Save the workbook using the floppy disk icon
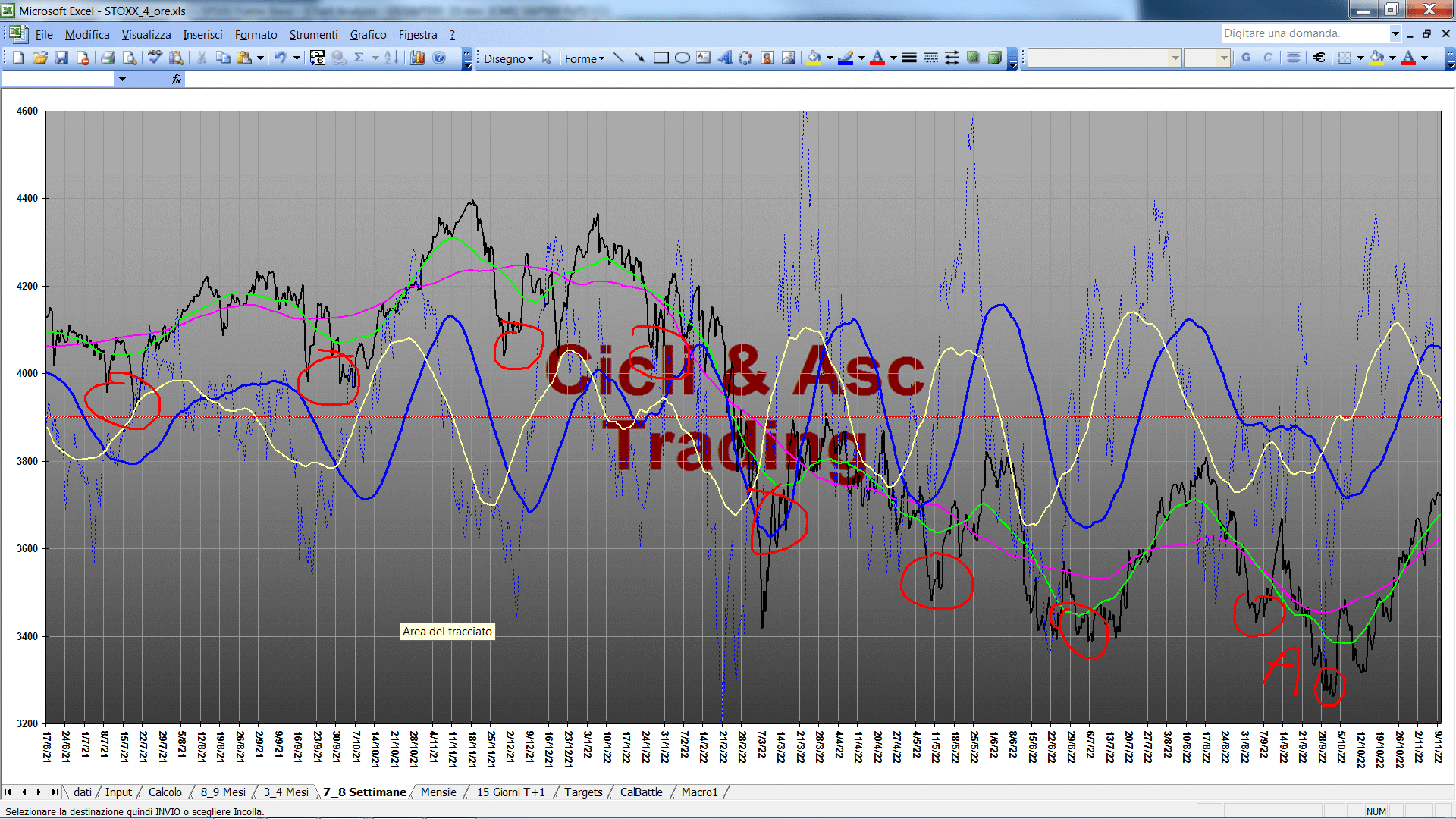The width and height of the screenshot is (1456, 819). click(x=61, y=58)
